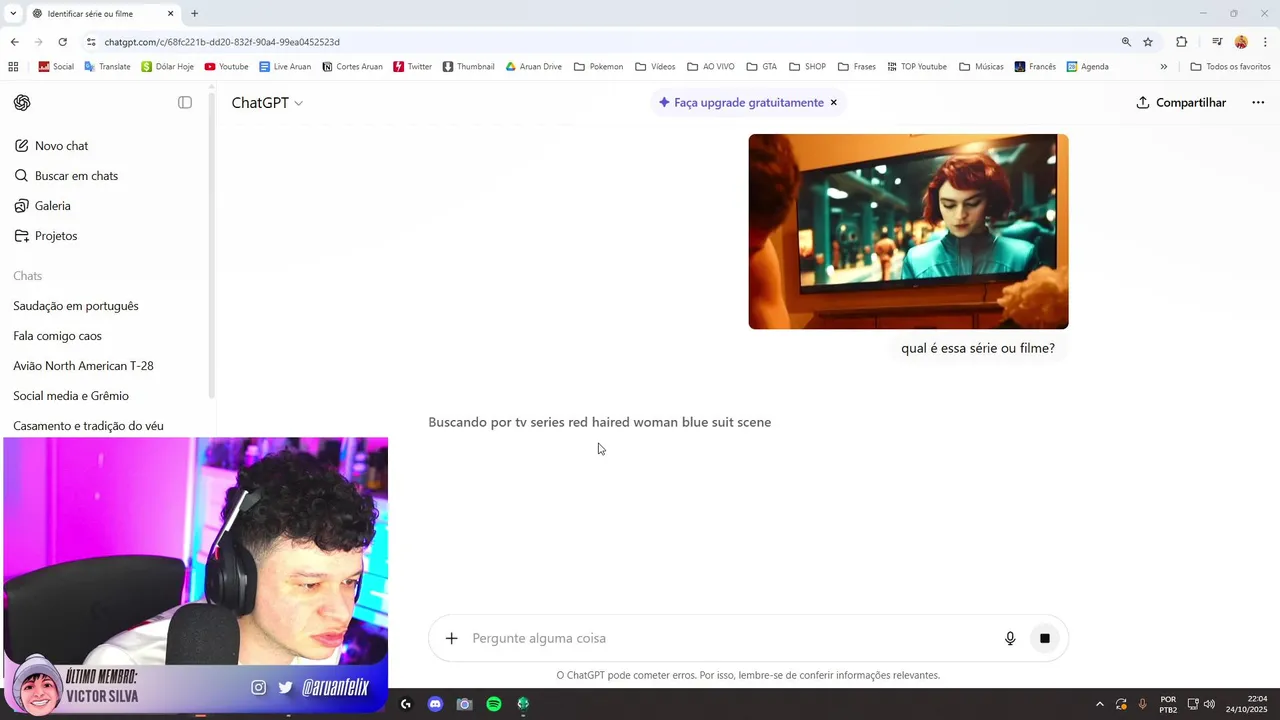
Task: Click the address bar URL
Action: [222, 42]
